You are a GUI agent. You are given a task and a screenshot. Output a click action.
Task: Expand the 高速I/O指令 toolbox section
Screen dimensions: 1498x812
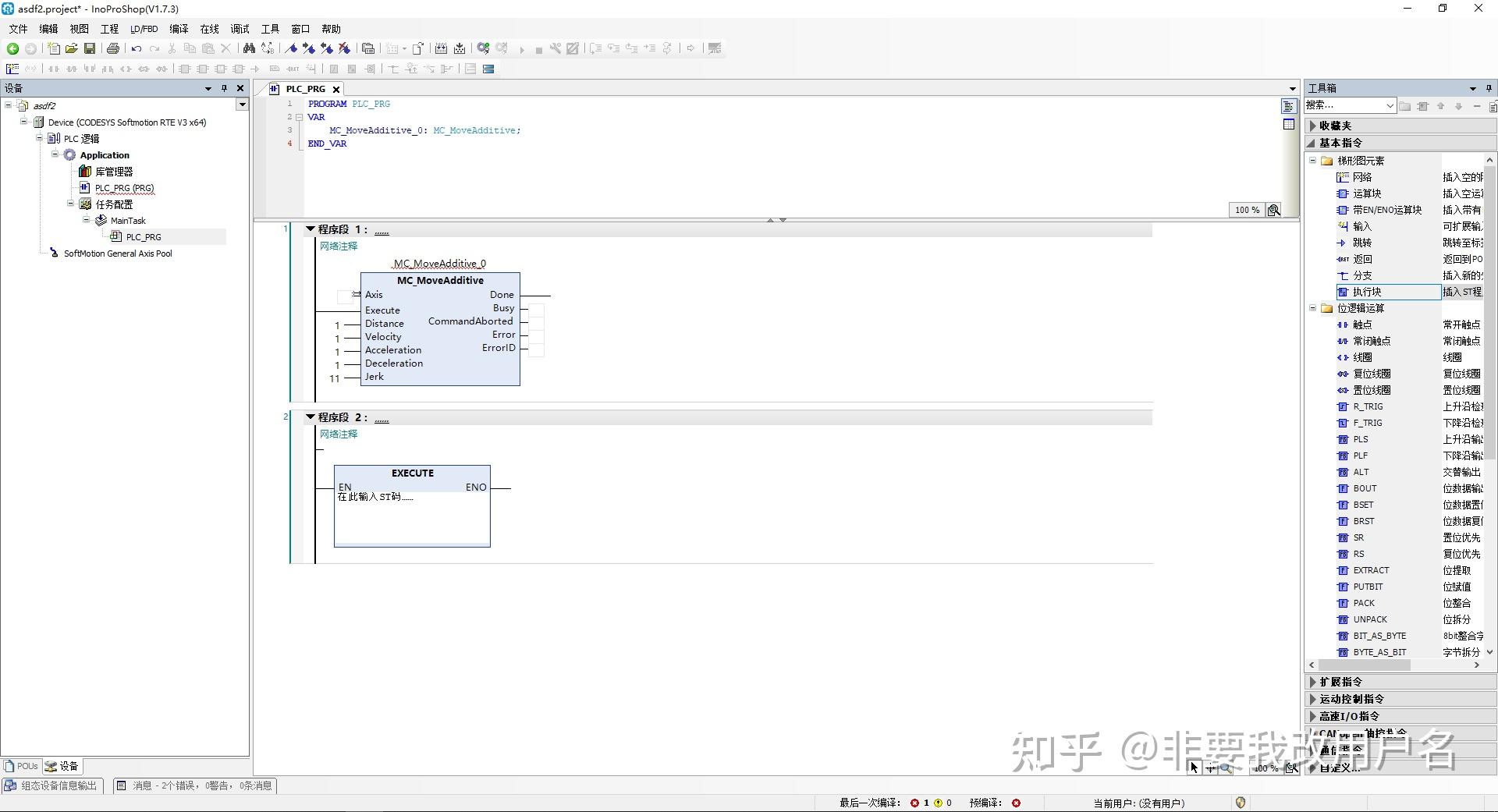1400,716
